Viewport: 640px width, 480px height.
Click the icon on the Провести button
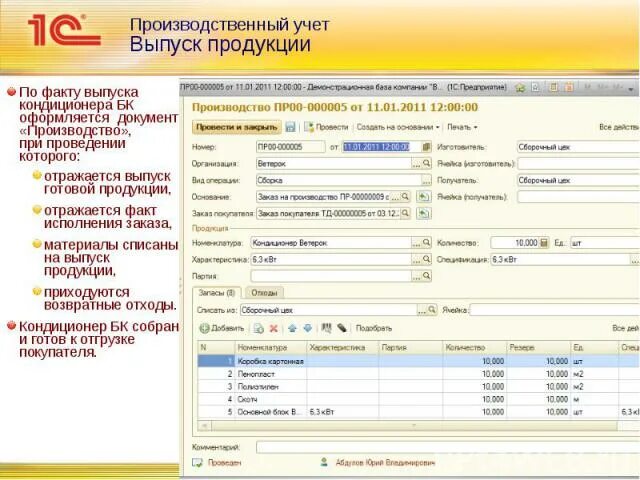point(309,127)
